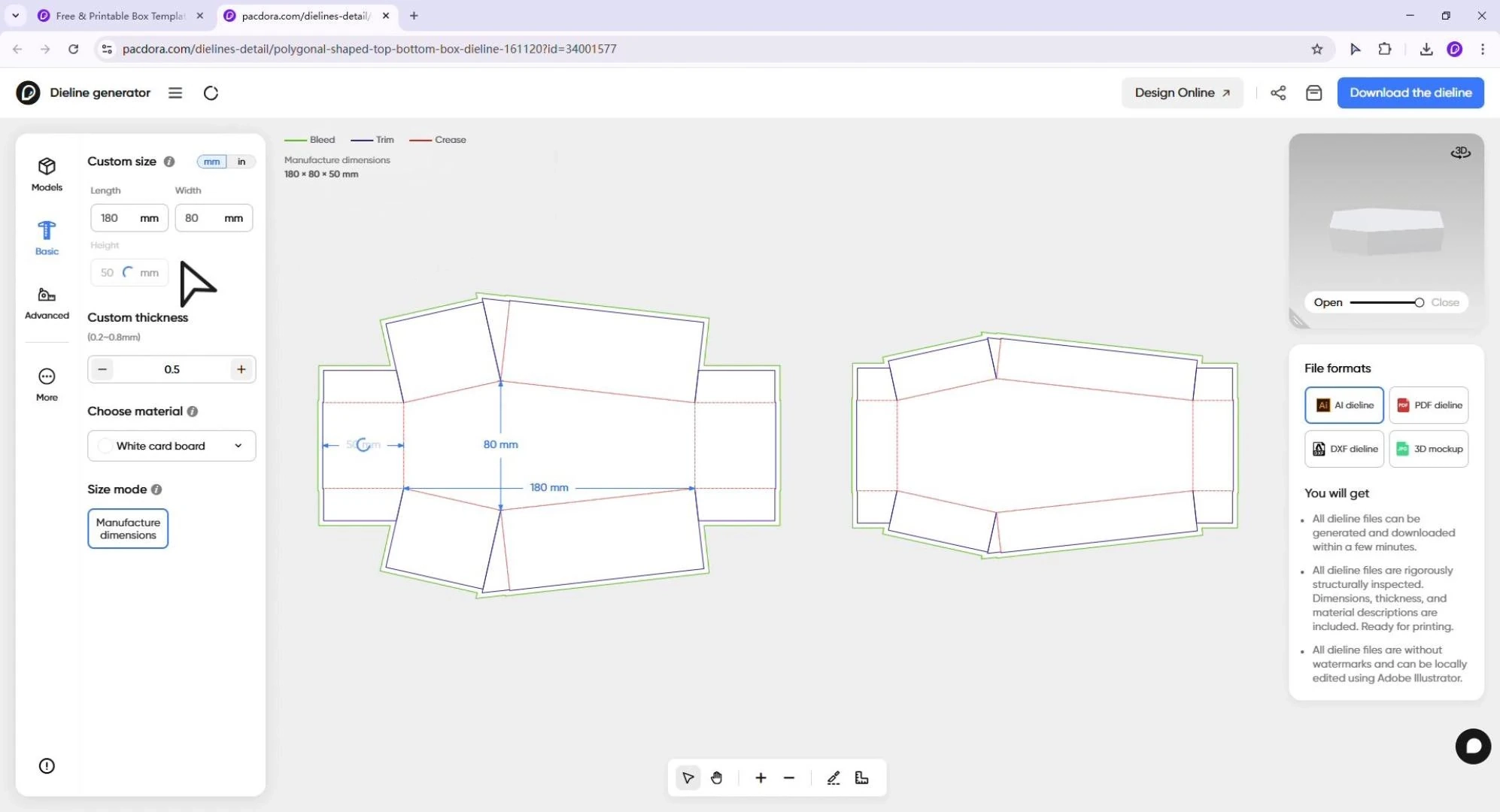Select the hand pan tool
1500x812 pixels.
click(716, 778)
